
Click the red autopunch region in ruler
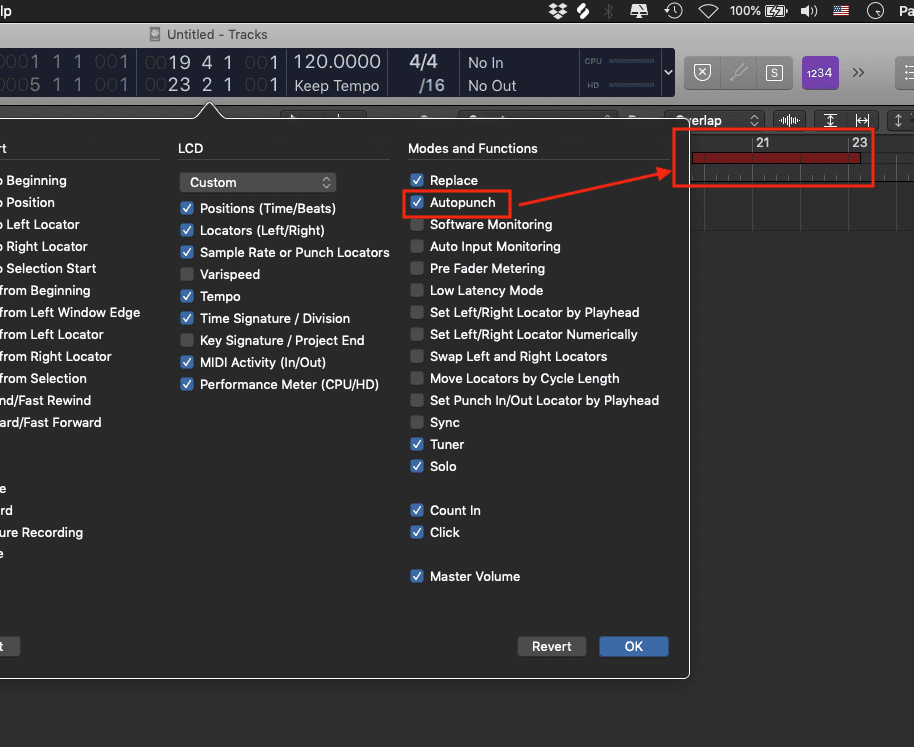click(x=775, y=158)
